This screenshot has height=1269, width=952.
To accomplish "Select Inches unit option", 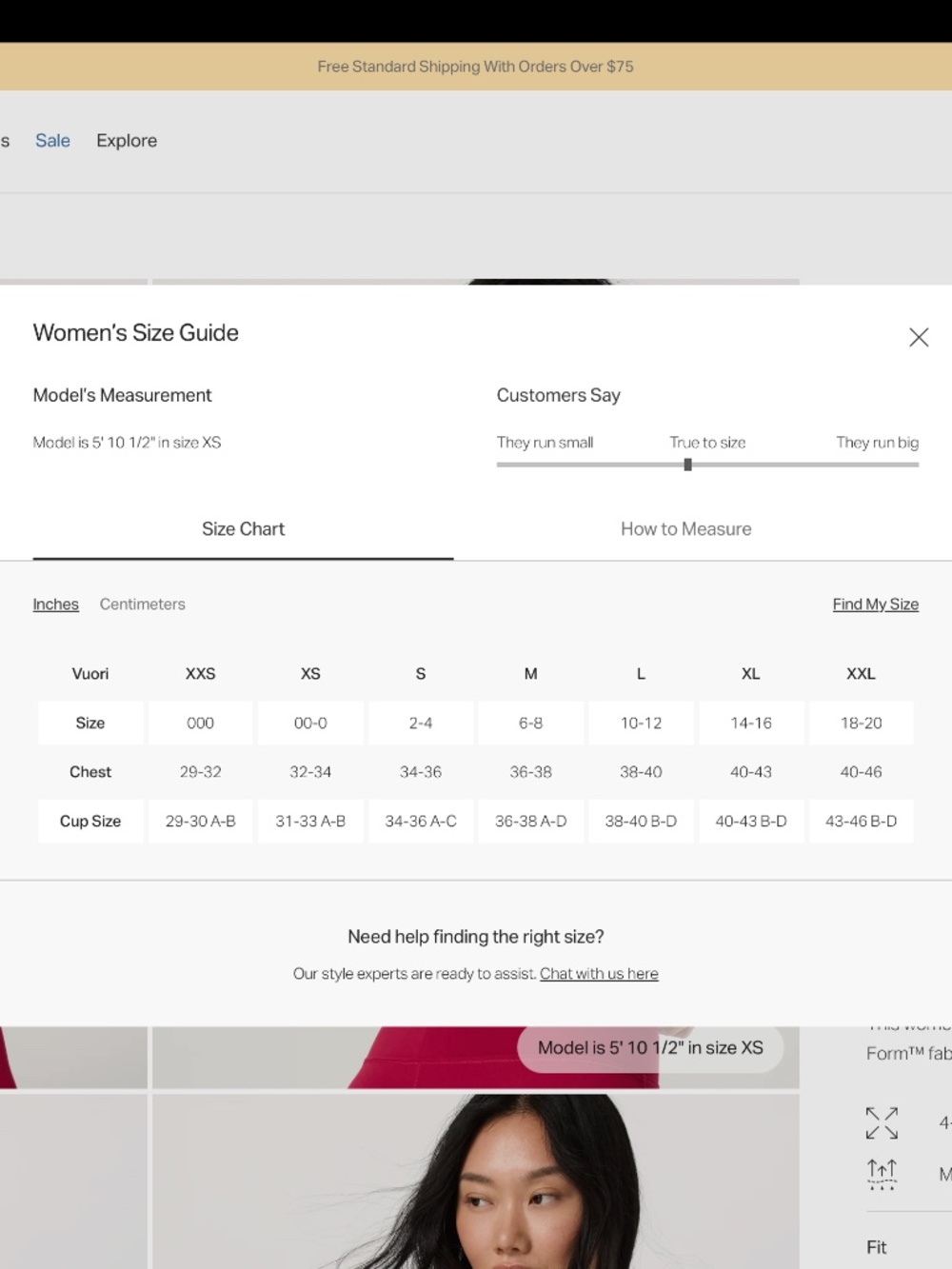I will point(56,605).
